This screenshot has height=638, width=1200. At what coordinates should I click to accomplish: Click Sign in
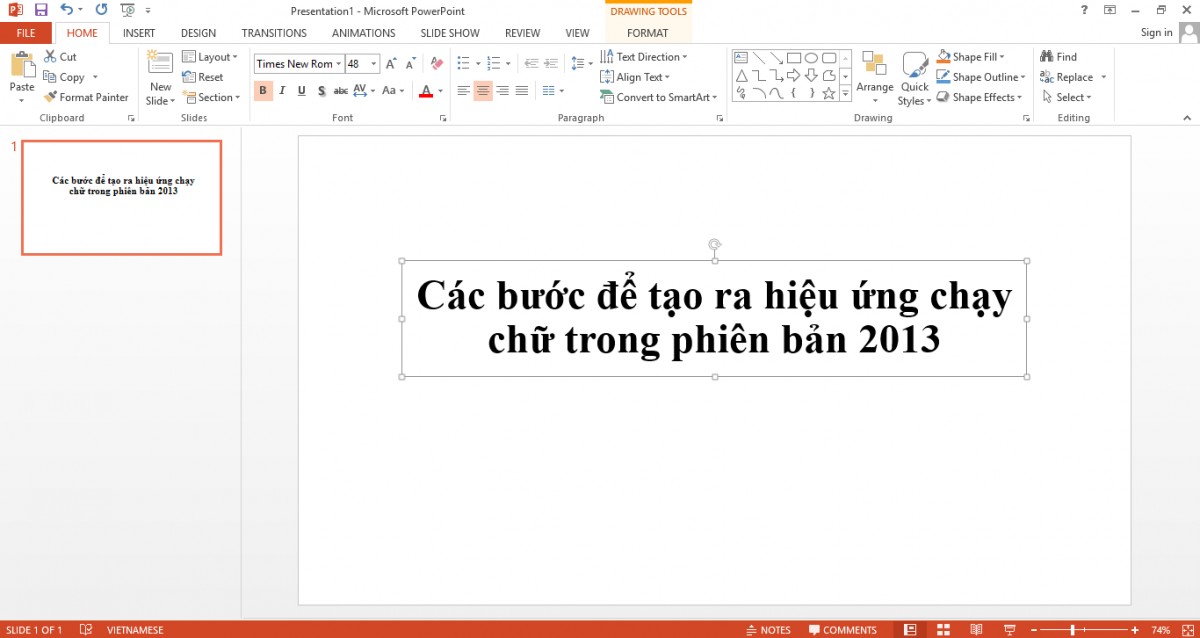[x=1156, y=33]
